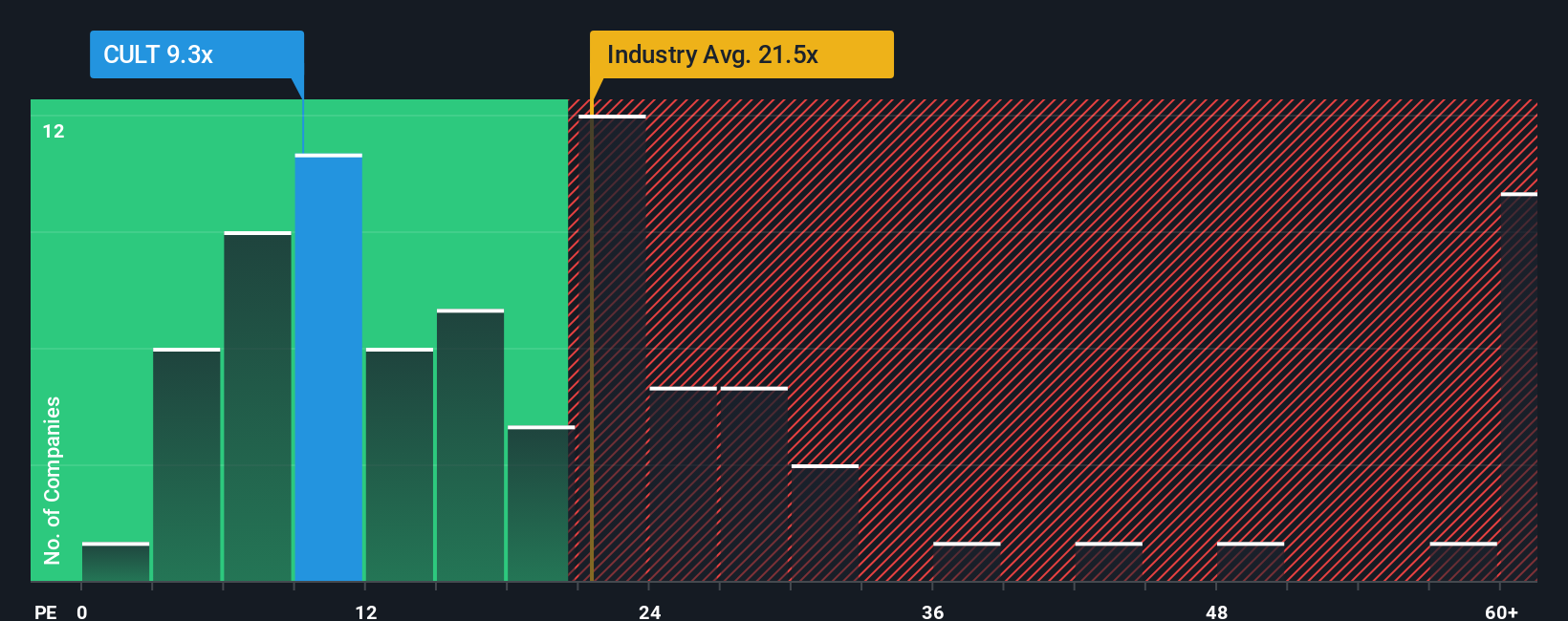Select the blue highlighted CULT histogram bar
1568x621 pixels.
[328, 368]
